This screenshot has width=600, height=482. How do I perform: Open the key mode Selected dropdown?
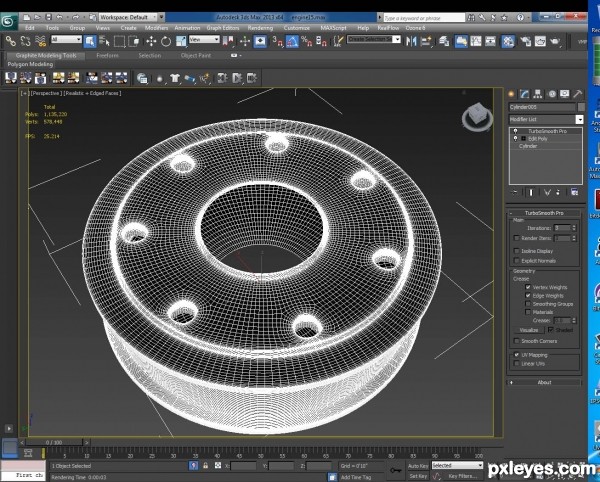(x=457, y=466)
